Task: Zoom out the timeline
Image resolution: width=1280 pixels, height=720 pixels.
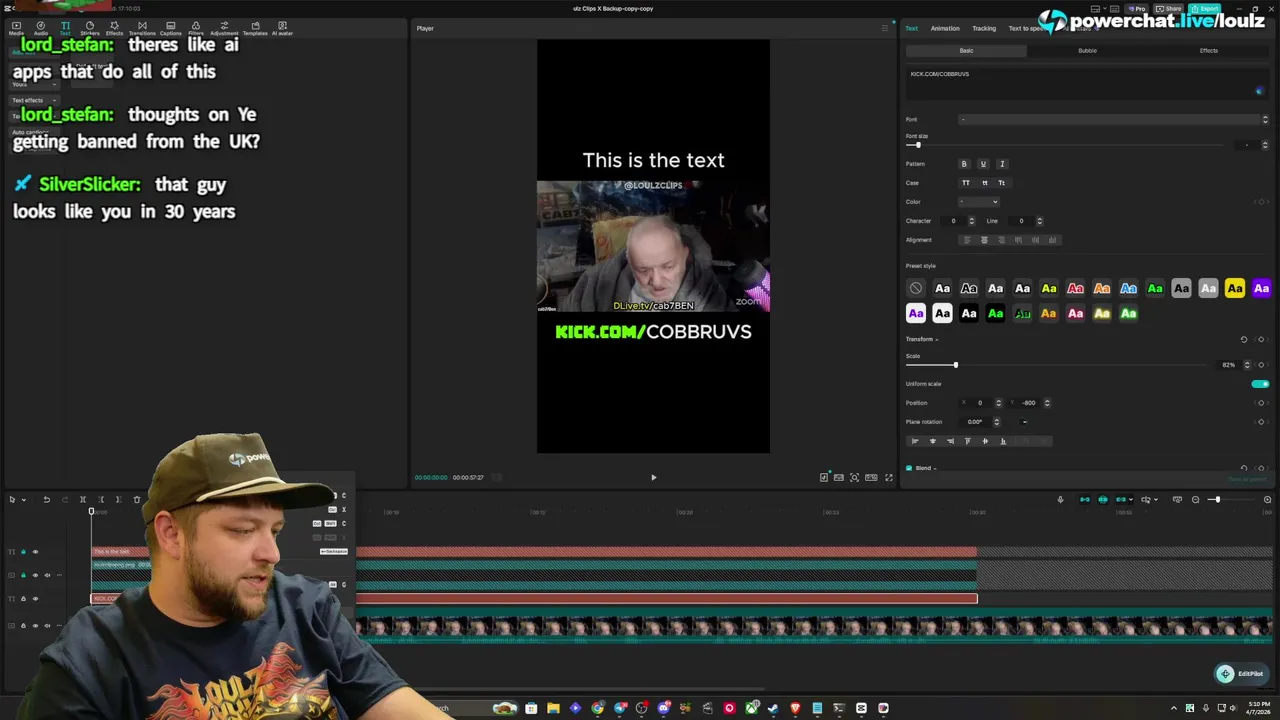Action: coord(1195,500)
